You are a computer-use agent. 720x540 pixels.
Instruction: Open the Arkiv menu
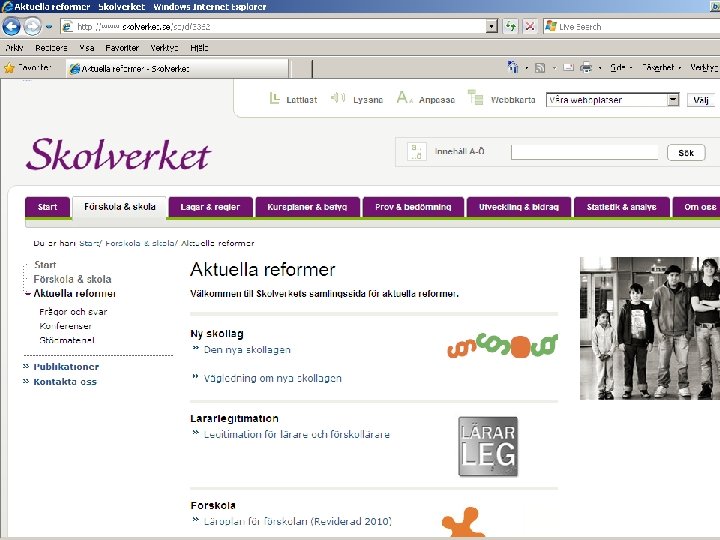(14, 48)
